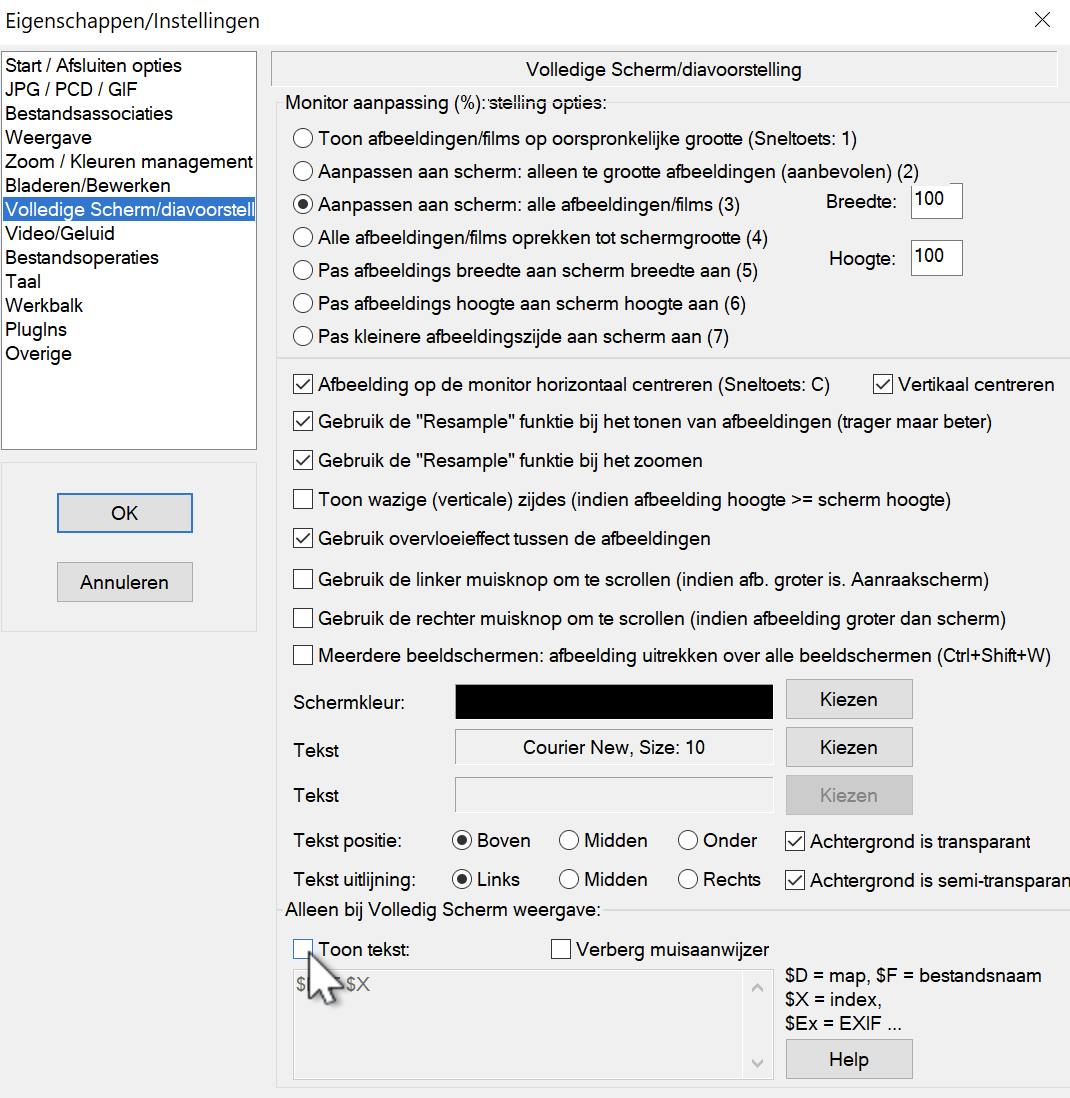Toggle Resample funktie bij het zoomen
Image resolution: width=1070 pixels, height=1098 pixels.
coord(303,461)
